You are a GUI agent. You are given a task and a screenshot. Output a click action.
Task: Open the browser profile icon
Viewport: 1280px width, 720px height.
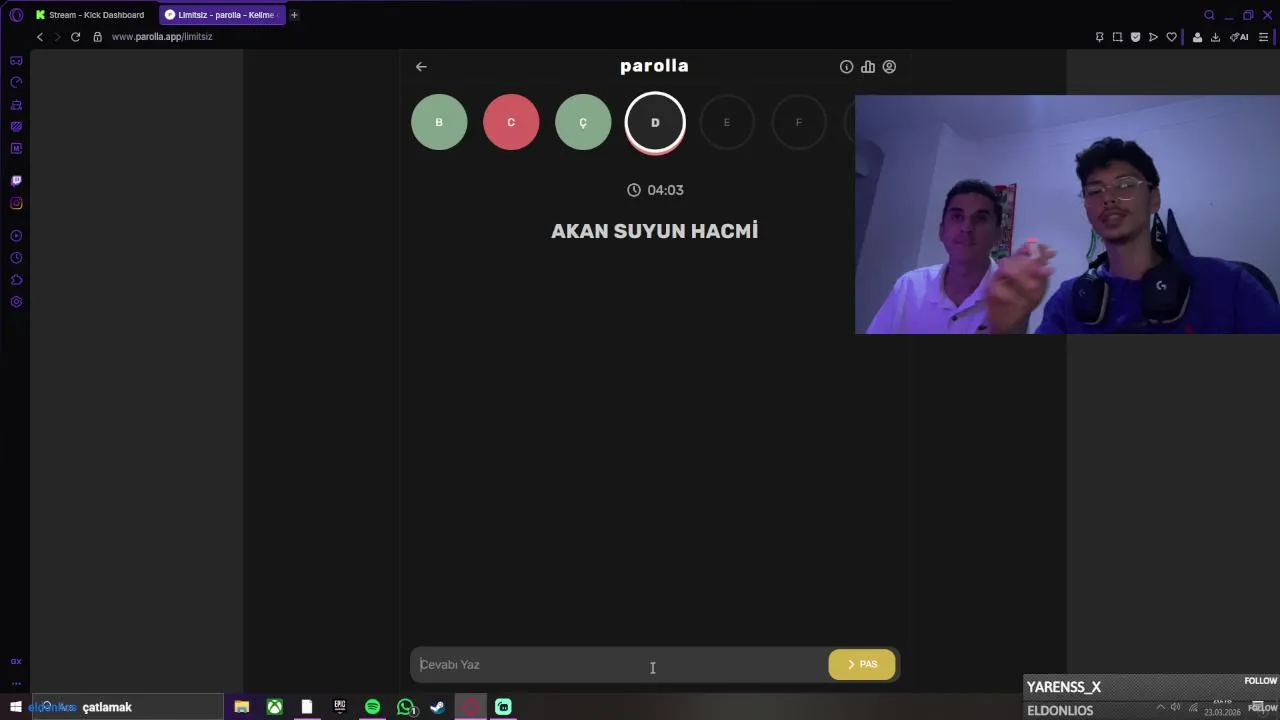pyautogui.click(x=1197, y=37)
